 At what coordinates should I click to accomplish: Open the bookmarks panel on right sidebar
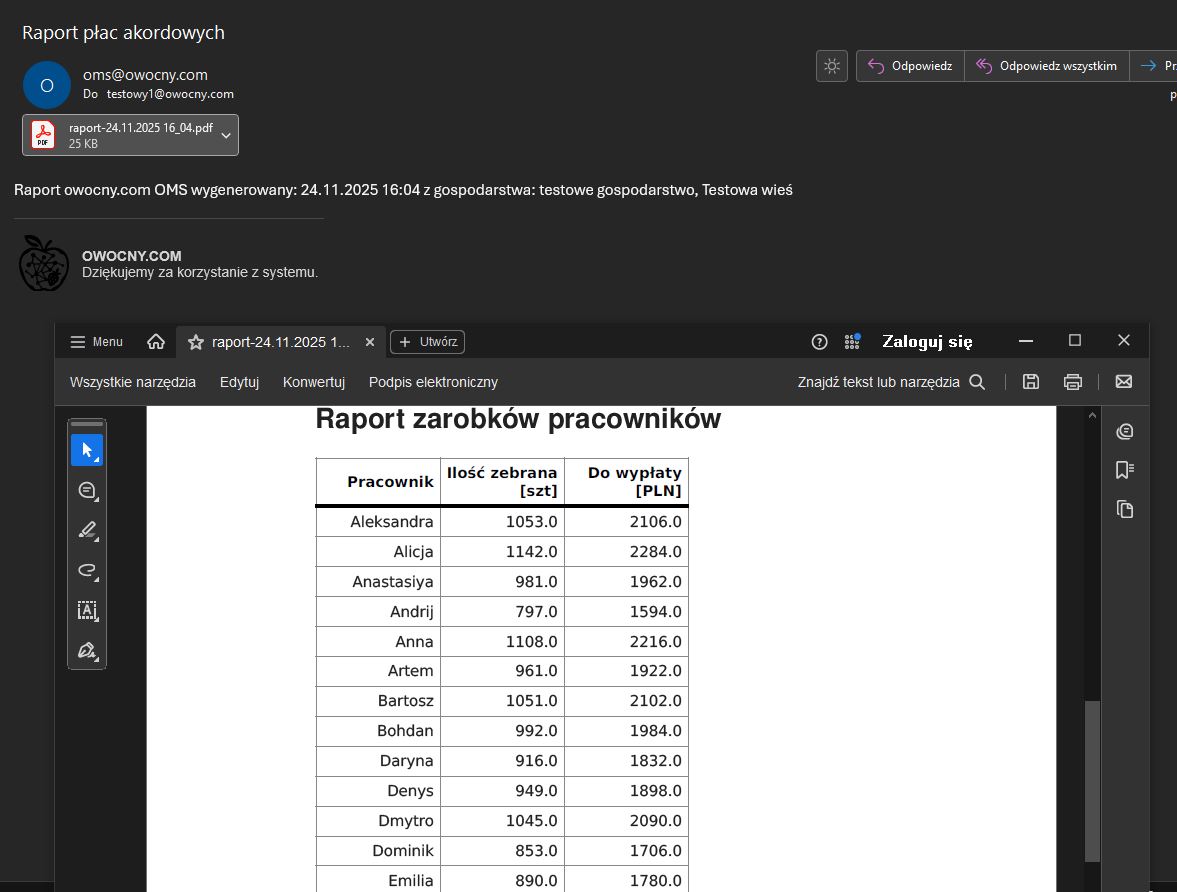tap(1125, 470)
